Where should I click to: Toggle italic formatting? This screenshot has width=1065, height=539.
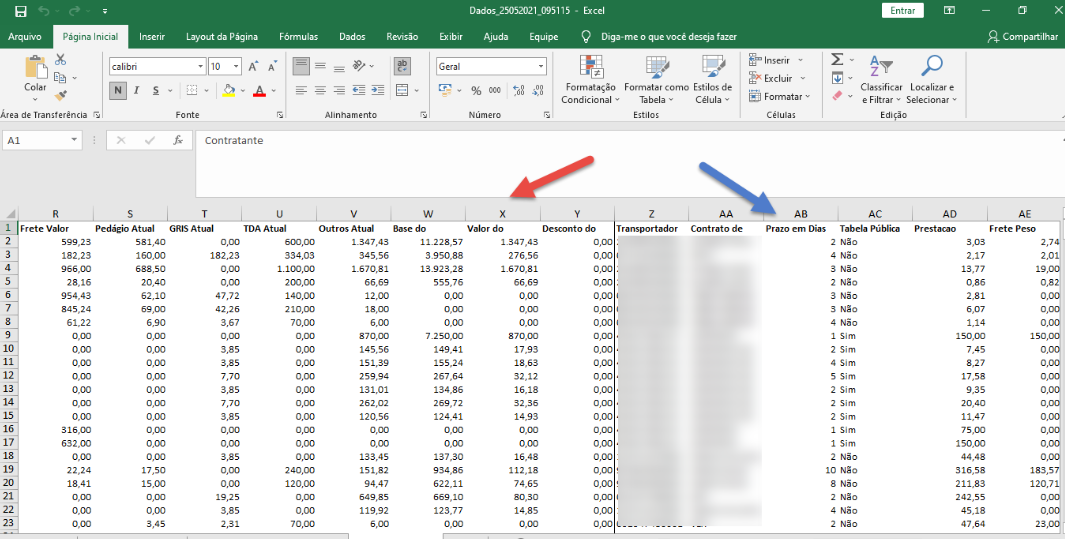[x=137, y=90]
